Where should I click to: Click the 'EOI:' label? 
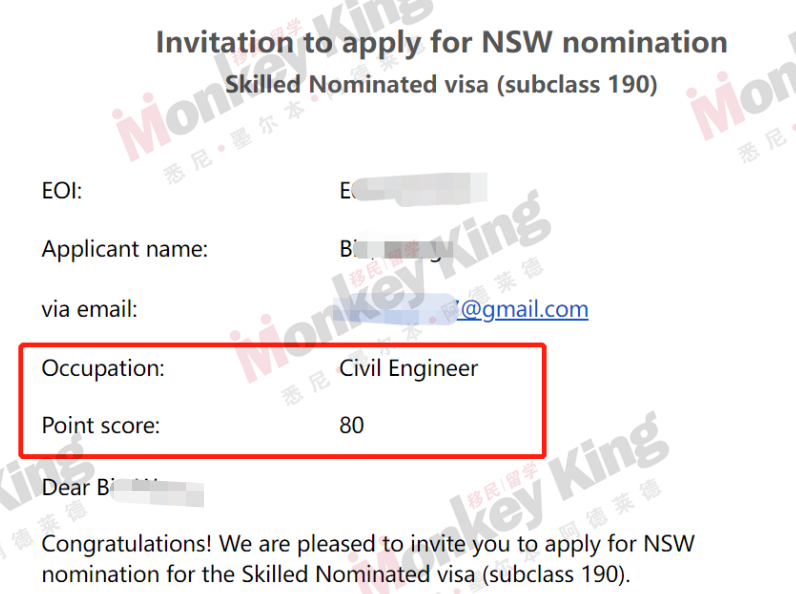[62, 191]
